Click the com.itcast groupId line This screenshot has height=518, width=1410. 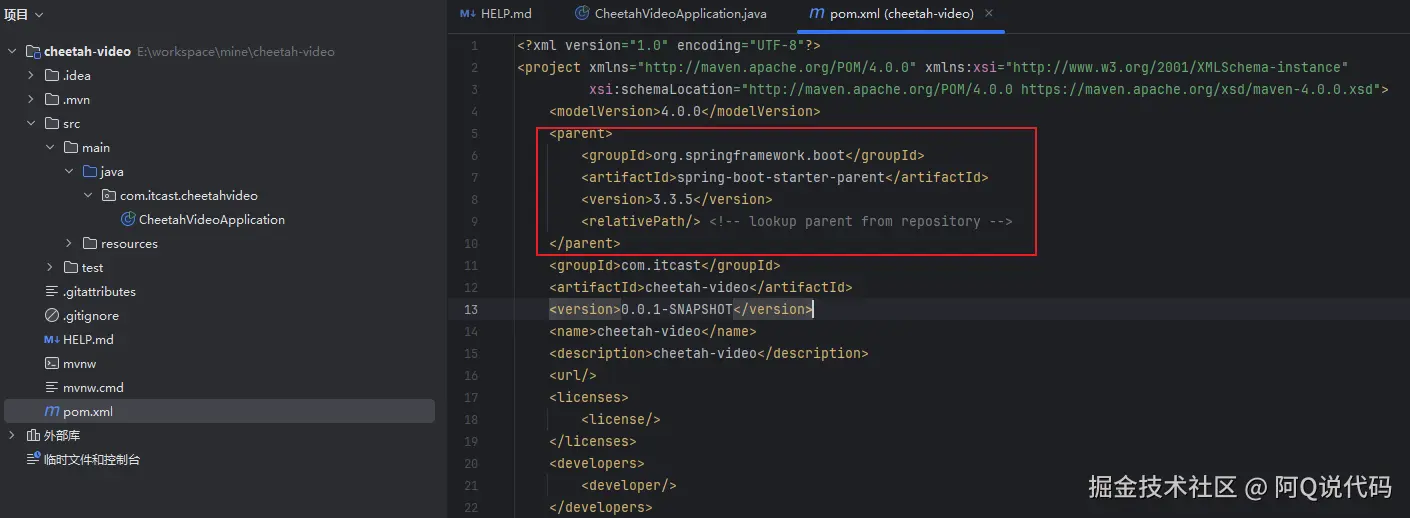(665, 266)
